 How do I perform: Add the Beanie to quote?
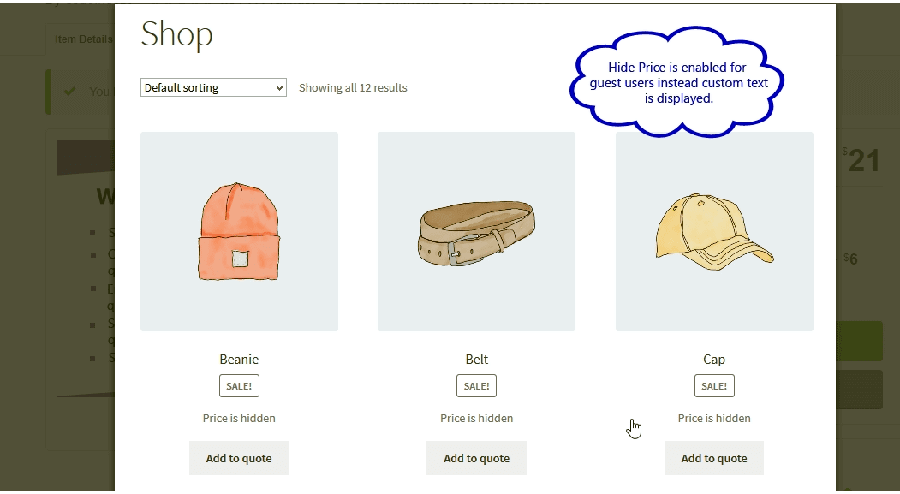[239, 458]
